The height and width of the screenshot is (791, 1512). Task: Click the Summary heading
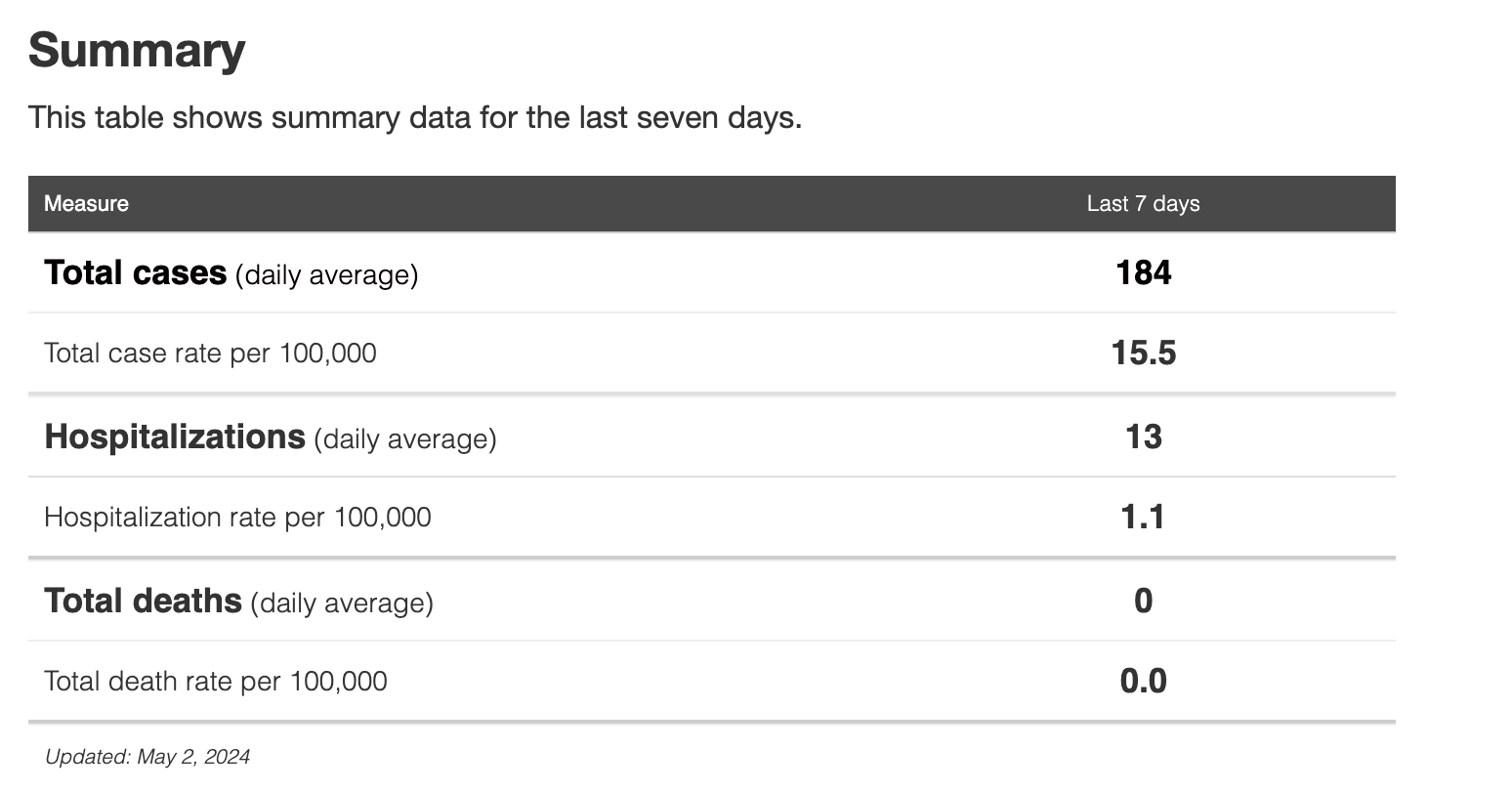click(x=137, y=50)
